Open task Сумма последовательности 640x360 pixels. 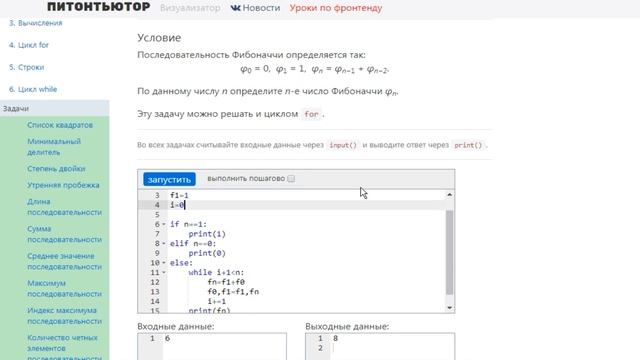tap(64, 234)
